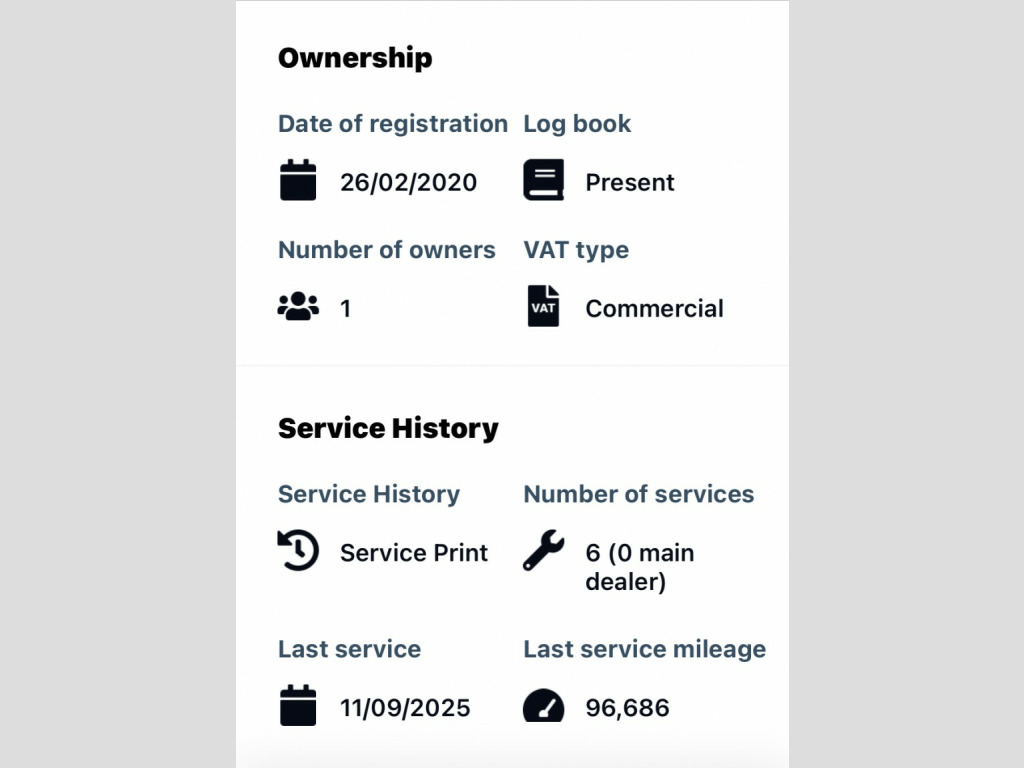Click the Date of registration label
Viewport: 1024px width, 768px height.
(x=393, y=124)
